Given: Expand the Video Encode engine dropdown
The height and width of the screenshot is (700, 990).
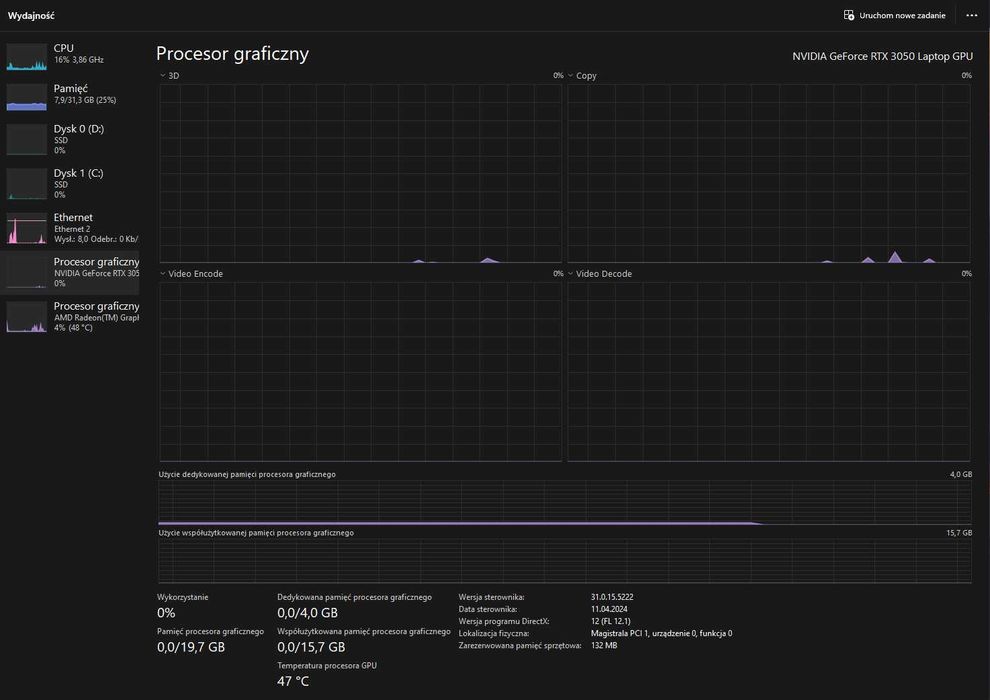Looking at the screenshot, I should 163,274.
